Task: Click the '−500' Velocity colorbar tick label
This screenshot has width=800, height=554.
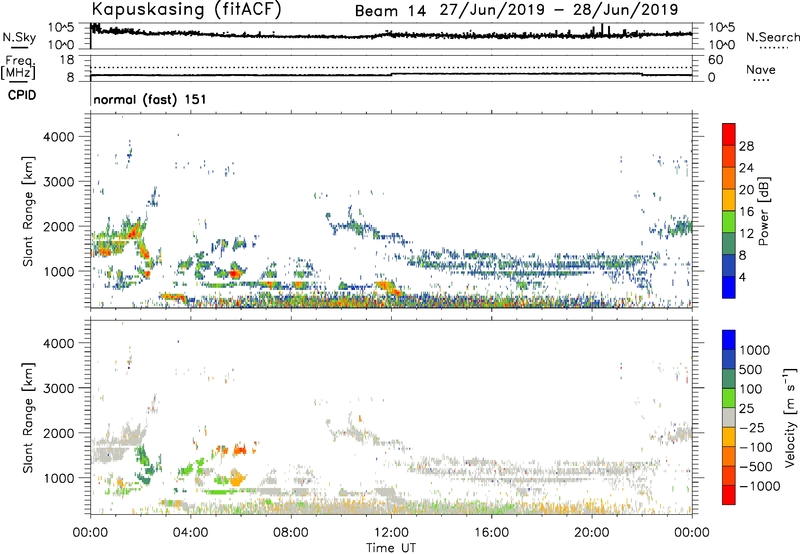Action: coord(756,467)
